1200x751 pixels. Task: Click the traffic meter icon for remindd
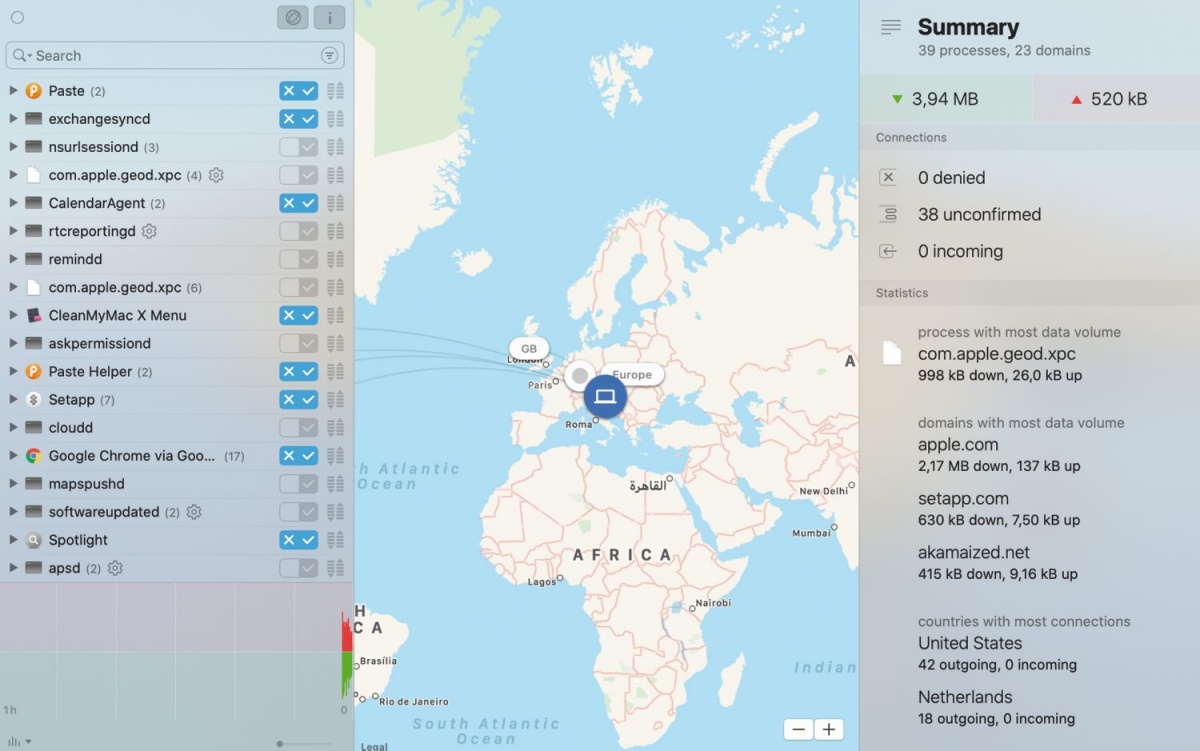coord(335,259)
